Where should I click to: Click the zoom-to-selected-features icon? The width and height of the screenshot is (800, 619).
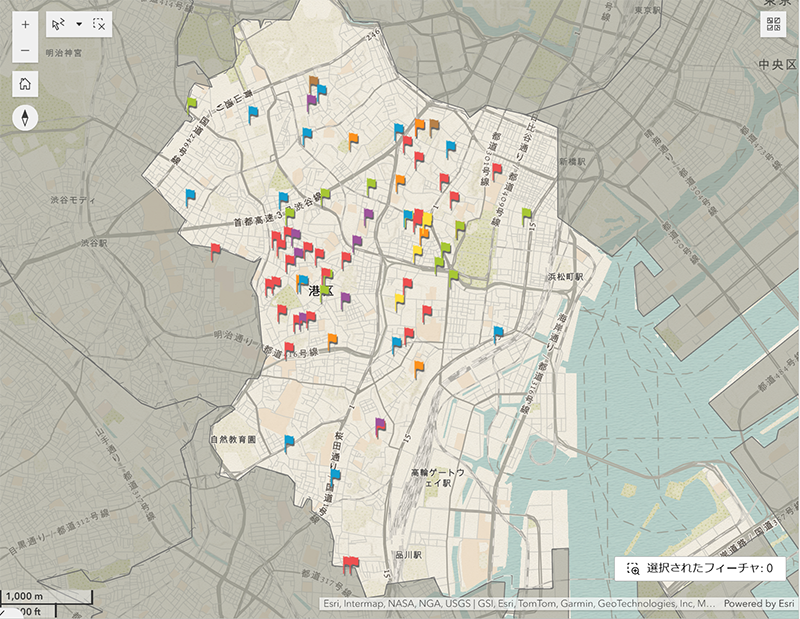633,568
